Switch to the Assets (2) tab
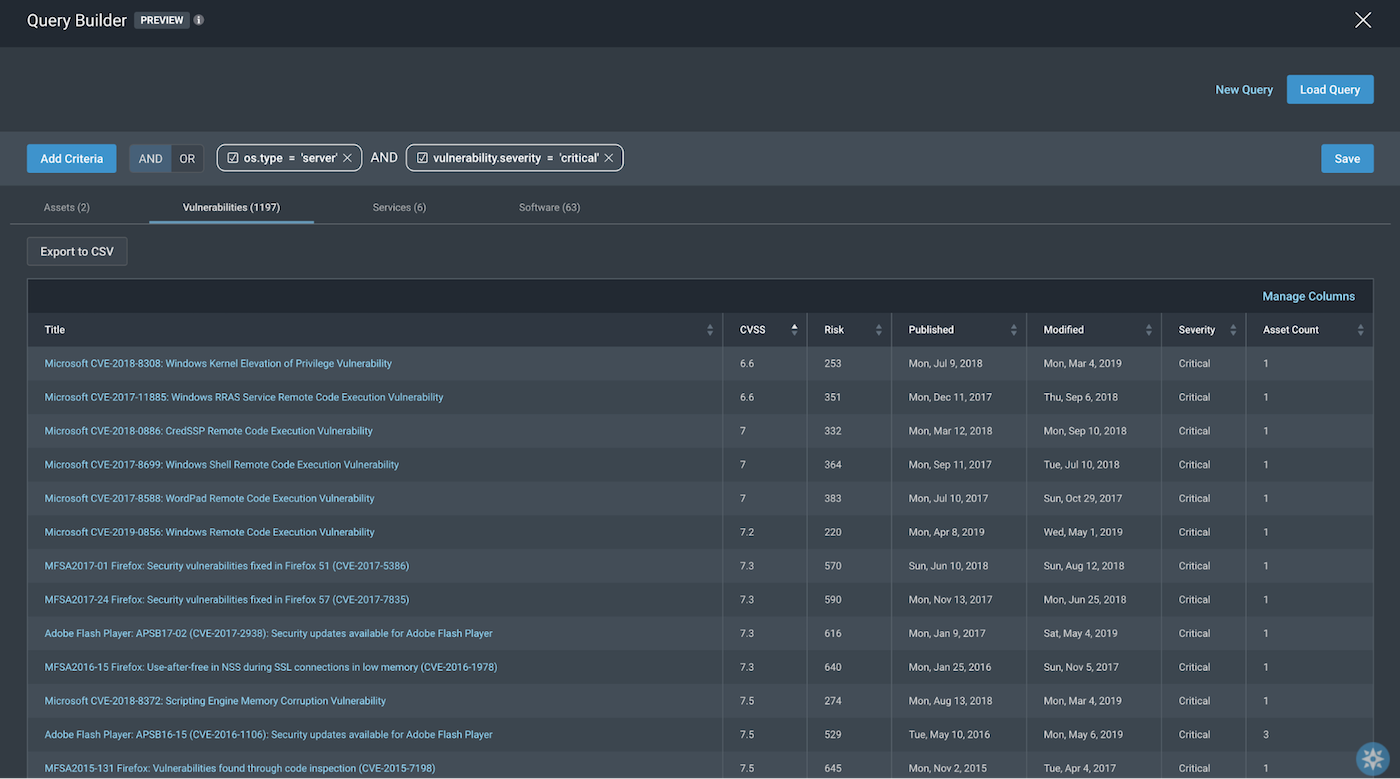The width and height of the screenshot is (1400, 779). click(67, 207)
